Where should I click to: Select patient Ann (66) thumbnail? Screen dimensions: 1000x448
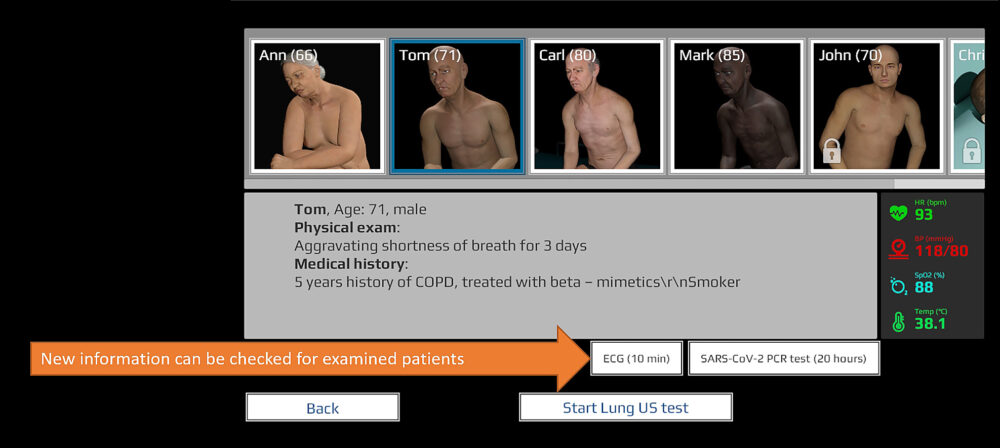point(317,106)
